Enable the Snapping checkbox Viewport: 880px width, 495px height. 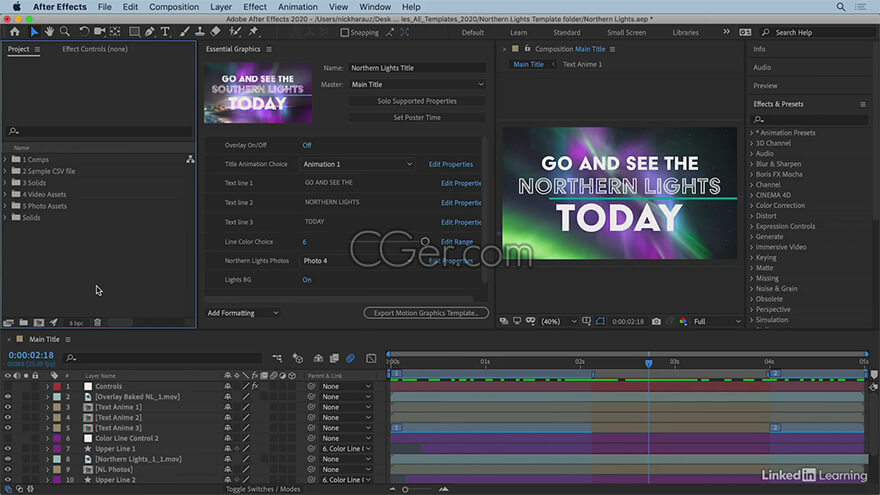pyautogui.click(x=345, y=33)
